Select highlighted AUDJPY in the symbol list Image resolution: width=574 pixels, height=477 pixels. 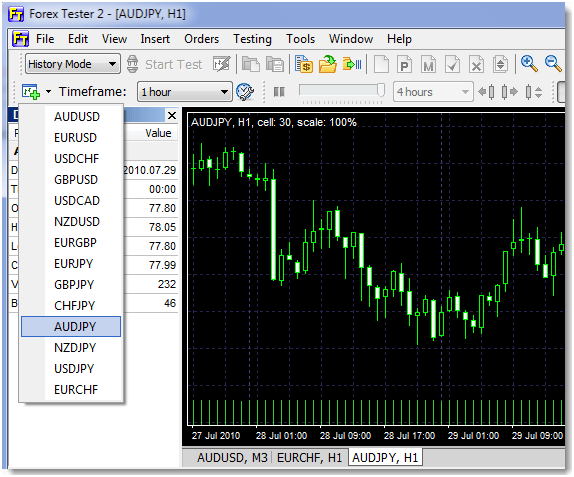click(x=71, y=327)
